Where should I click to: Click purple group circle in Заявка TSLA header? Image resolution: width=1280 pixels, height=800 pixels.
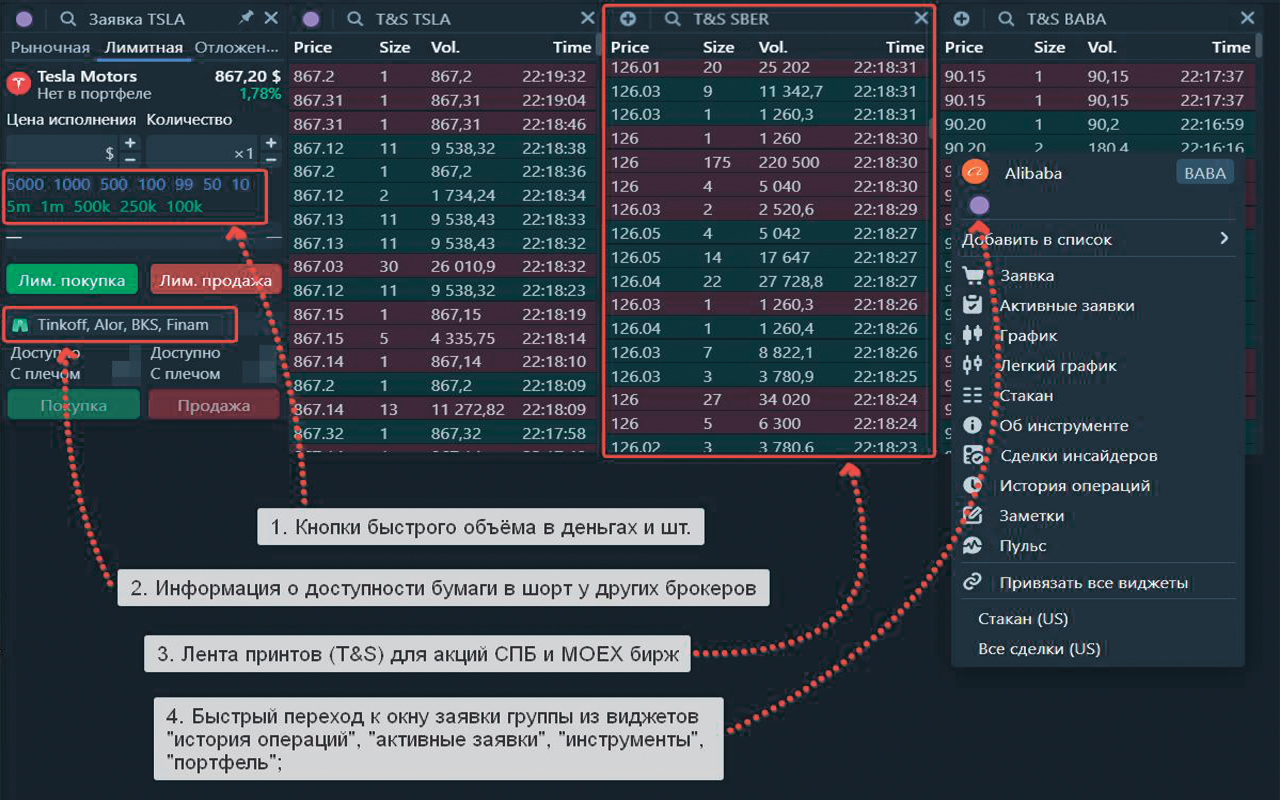pyautogui.click(x=24, y=18)
